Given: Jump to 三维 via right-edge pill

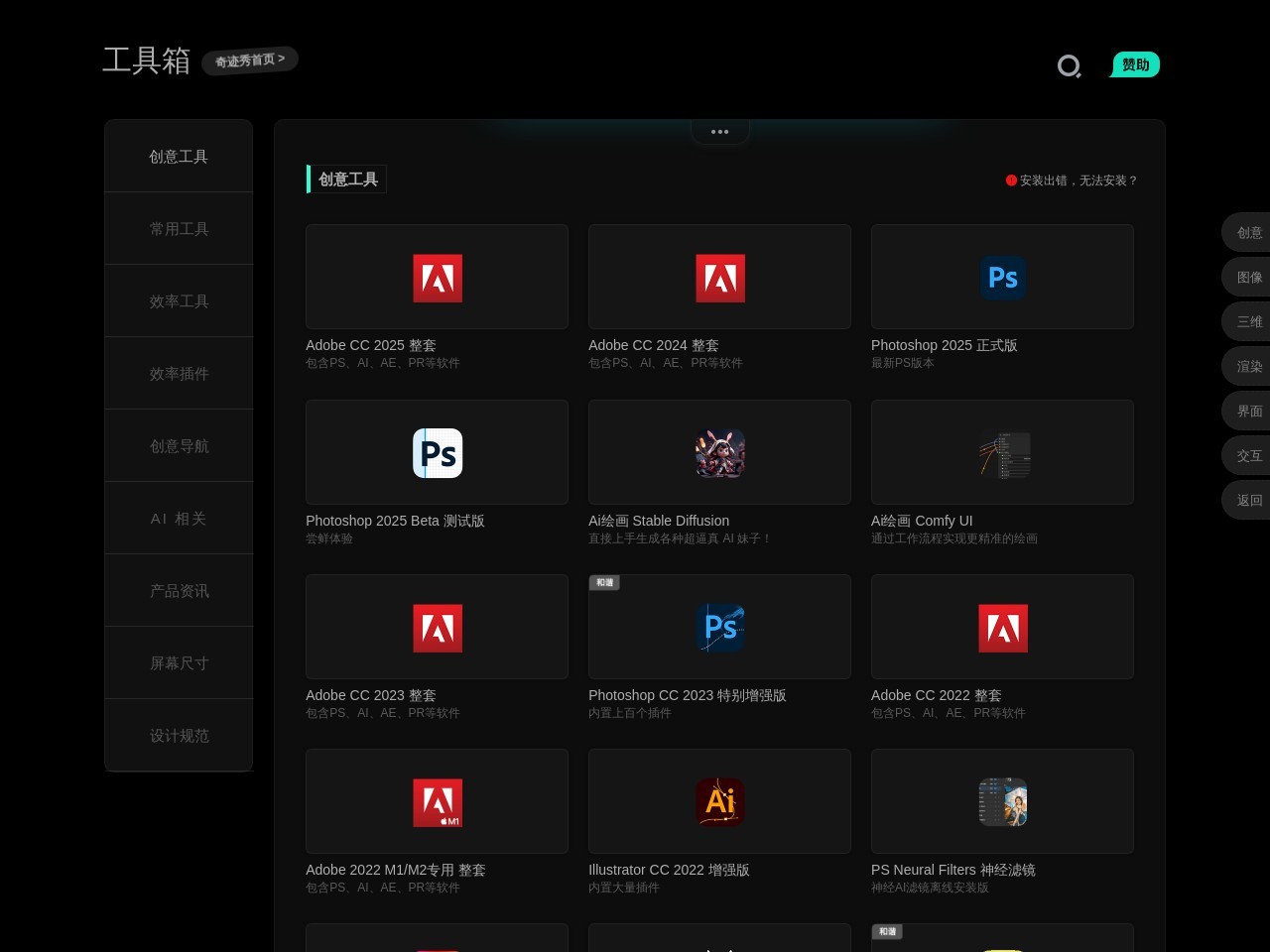Looking at the screenshot, I should click(1247, 321).
